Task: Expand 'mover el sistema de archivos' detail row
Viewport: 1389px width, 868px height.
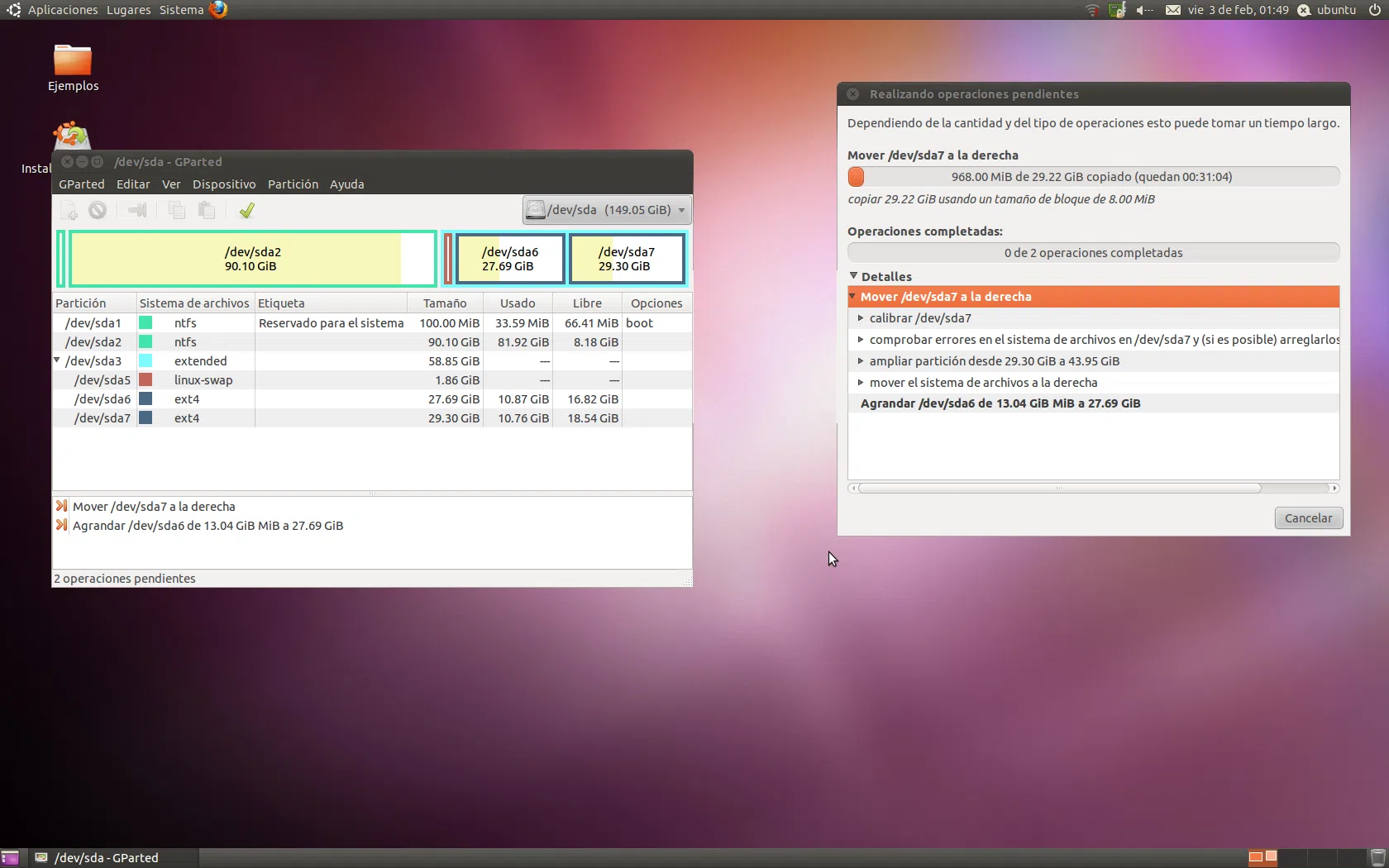Action: [861, 383]
